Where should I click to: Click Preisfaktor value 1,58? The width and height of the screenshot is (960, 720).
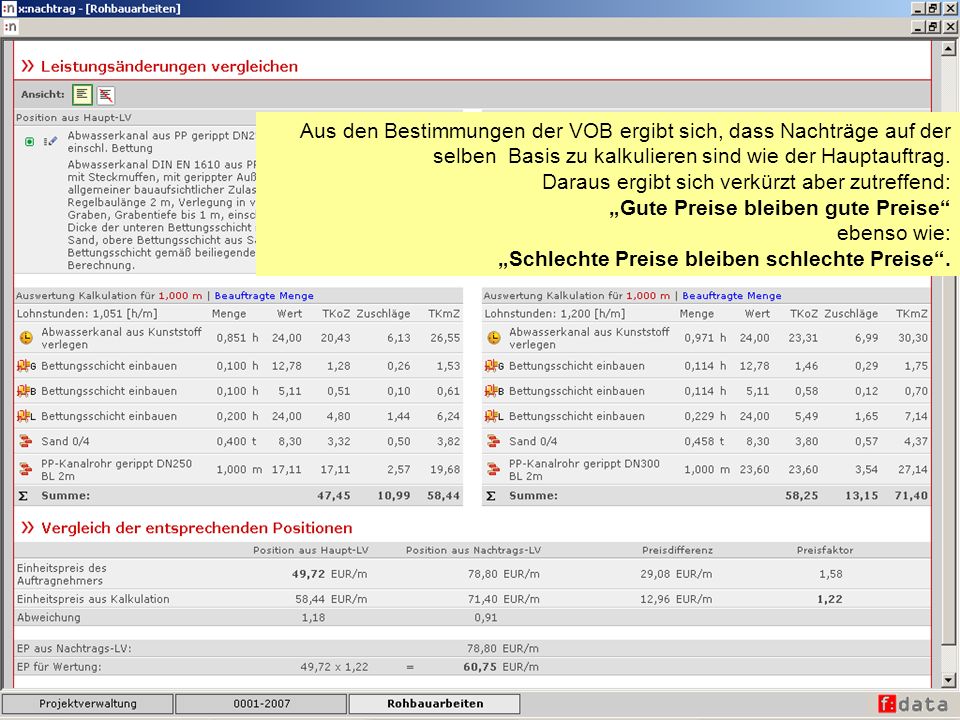coord(830,574)
